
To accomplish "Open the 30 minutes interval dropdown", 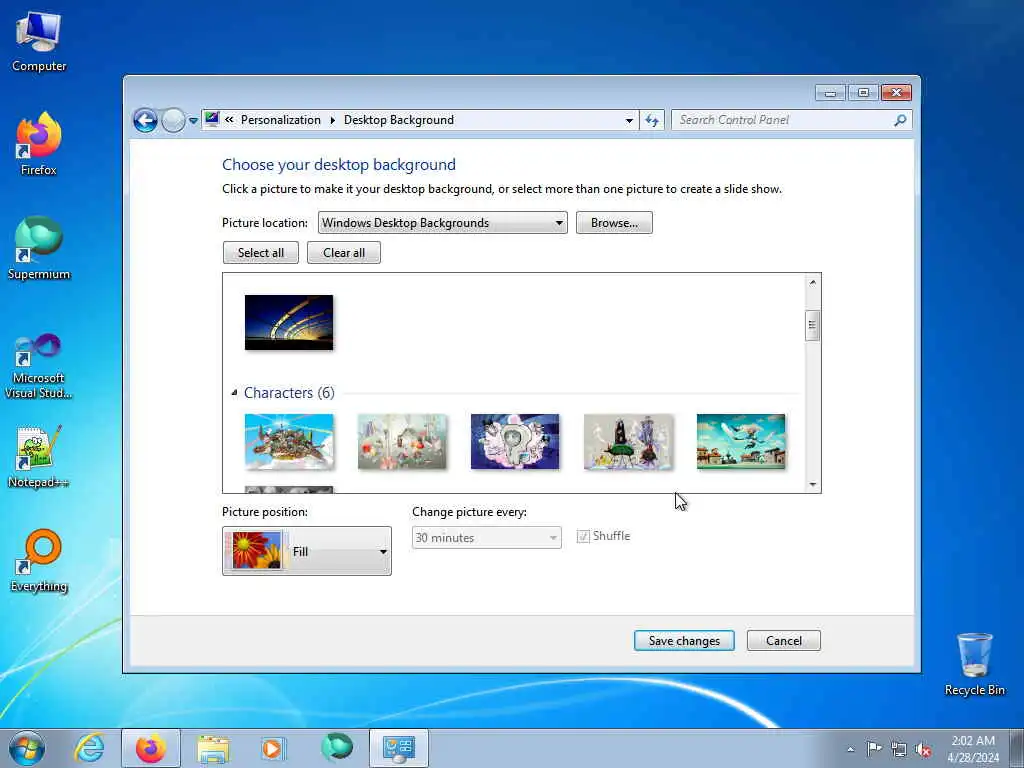I will pyautogui.click(x=487, y=537).
